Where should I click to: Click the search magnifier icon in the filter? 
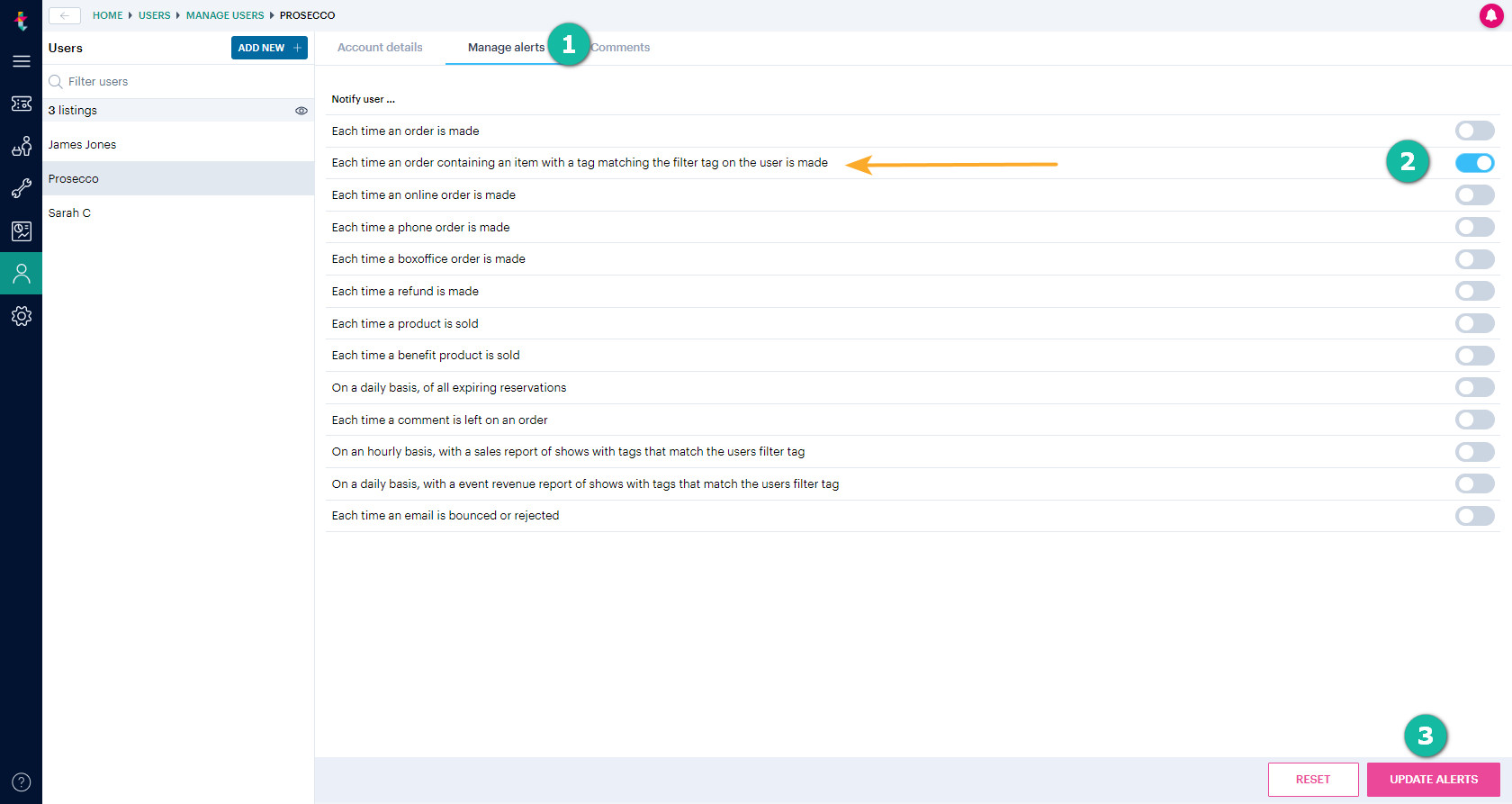[x=56, y=82]
